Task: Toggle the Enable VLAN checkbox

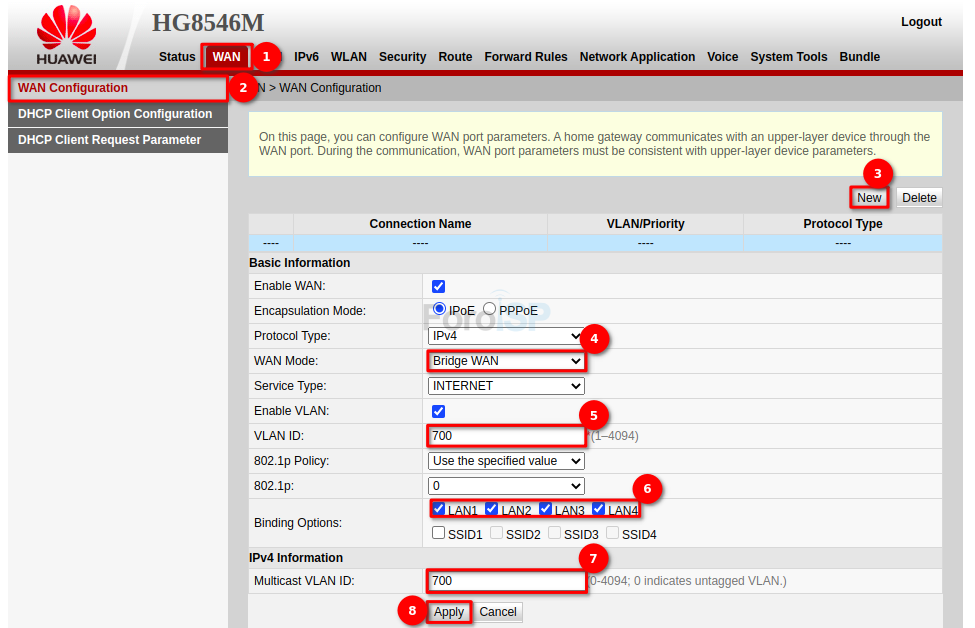Action: tap(438, 411)
